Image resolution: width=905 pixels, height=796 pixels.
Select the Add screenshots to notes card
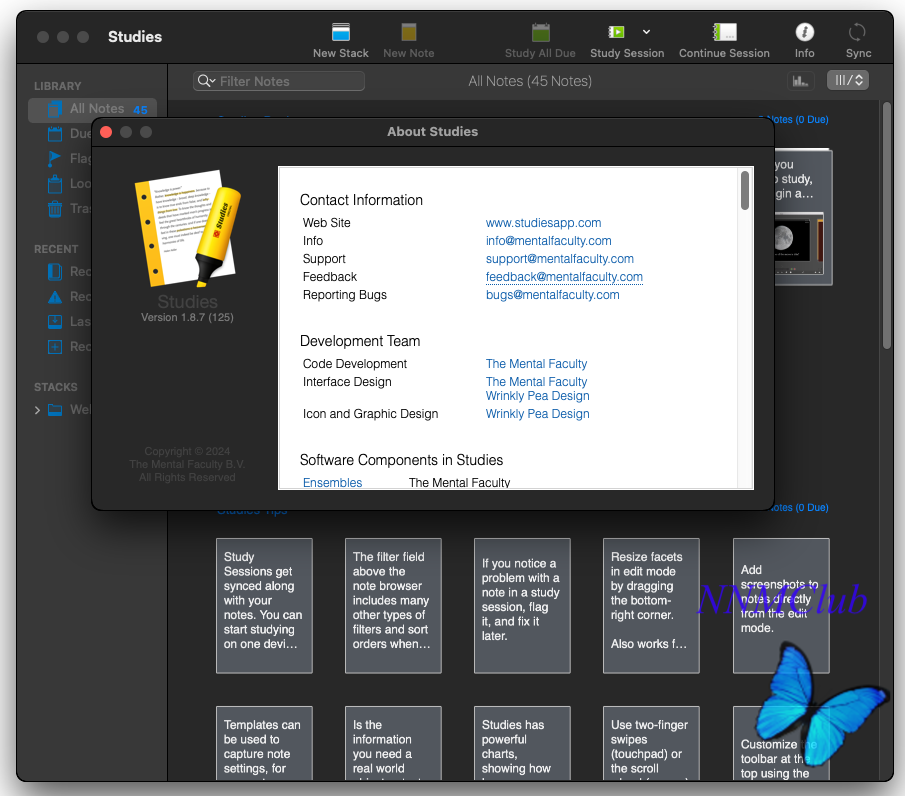pos(781,606)
